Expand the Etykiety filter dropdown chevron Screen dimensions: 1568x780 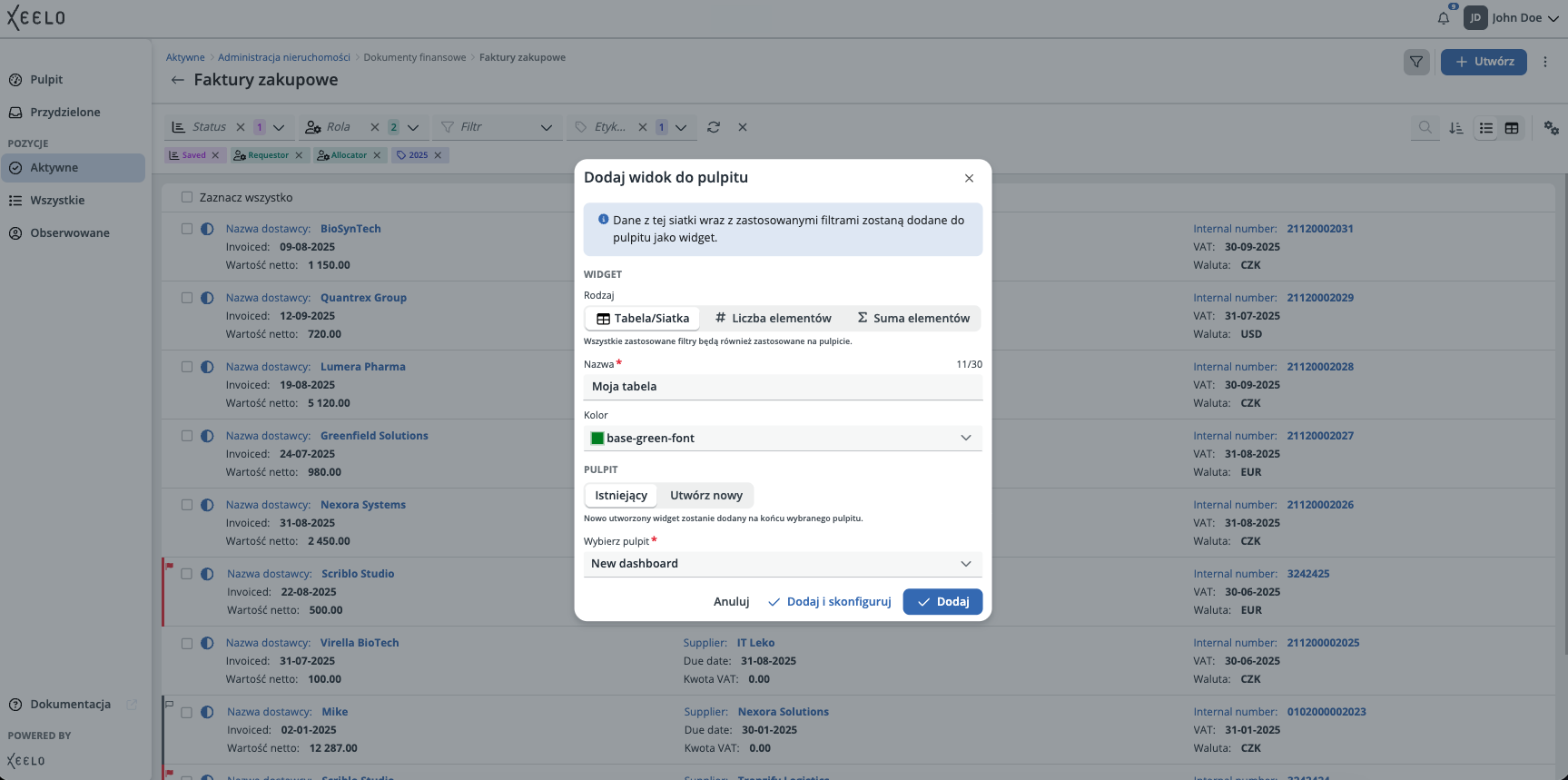pos(681,128)
